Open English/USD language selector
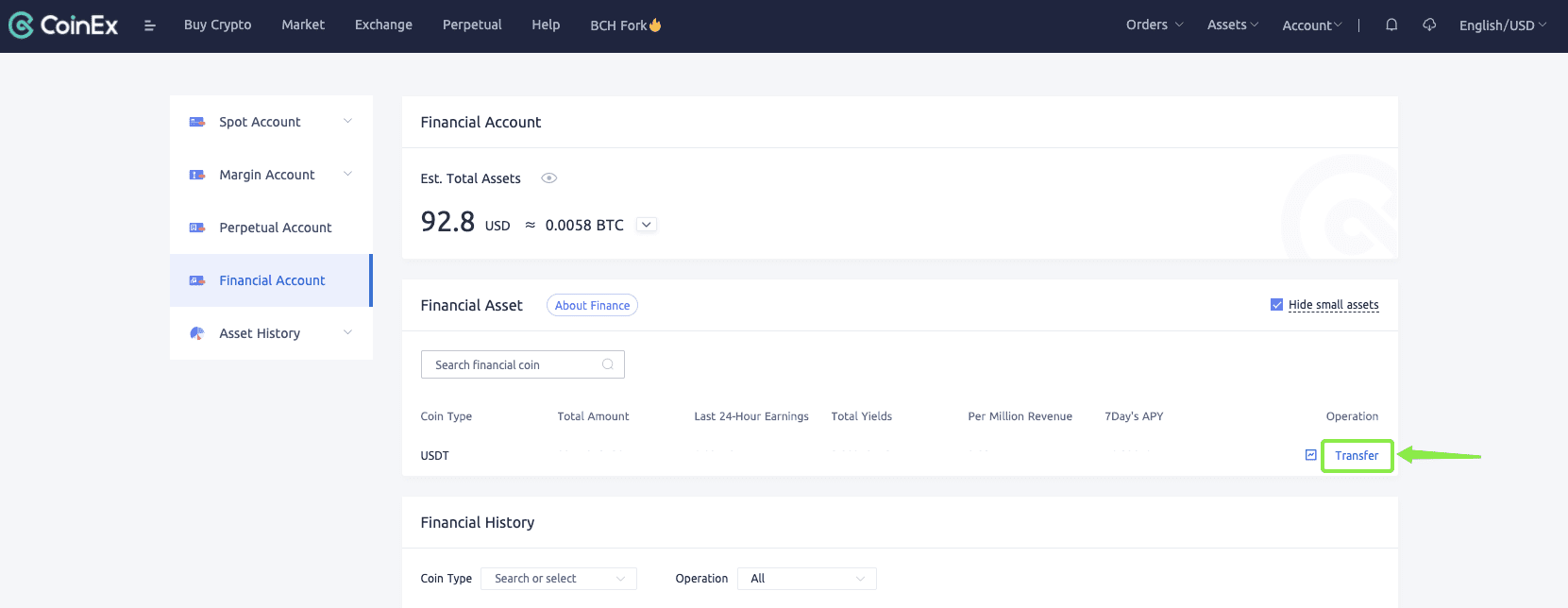This screenshot has width=1568, height=608. click(1503, 25)
